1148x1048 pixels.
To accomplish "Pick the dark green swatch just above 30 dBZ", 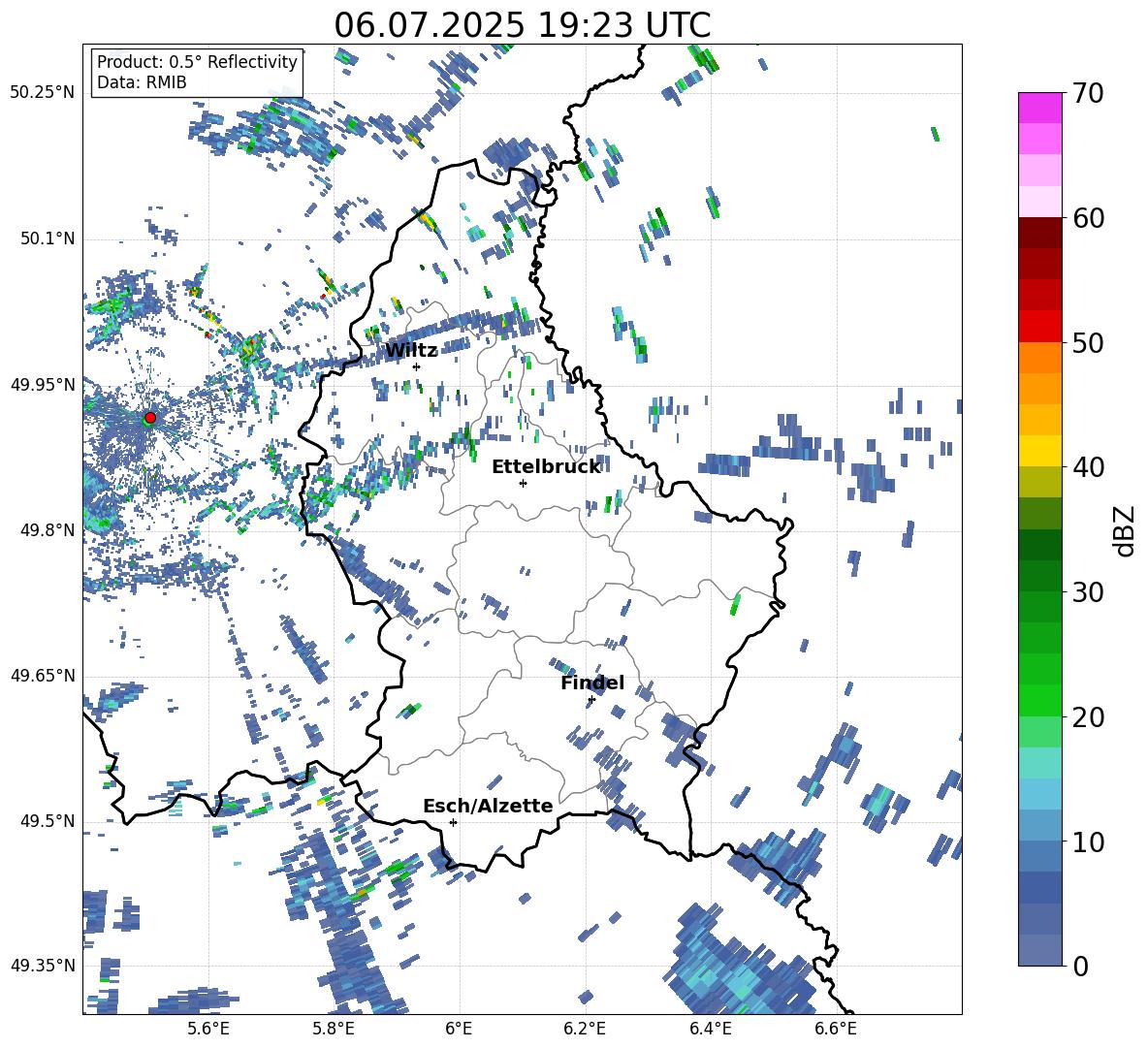I will point(1039,576).
